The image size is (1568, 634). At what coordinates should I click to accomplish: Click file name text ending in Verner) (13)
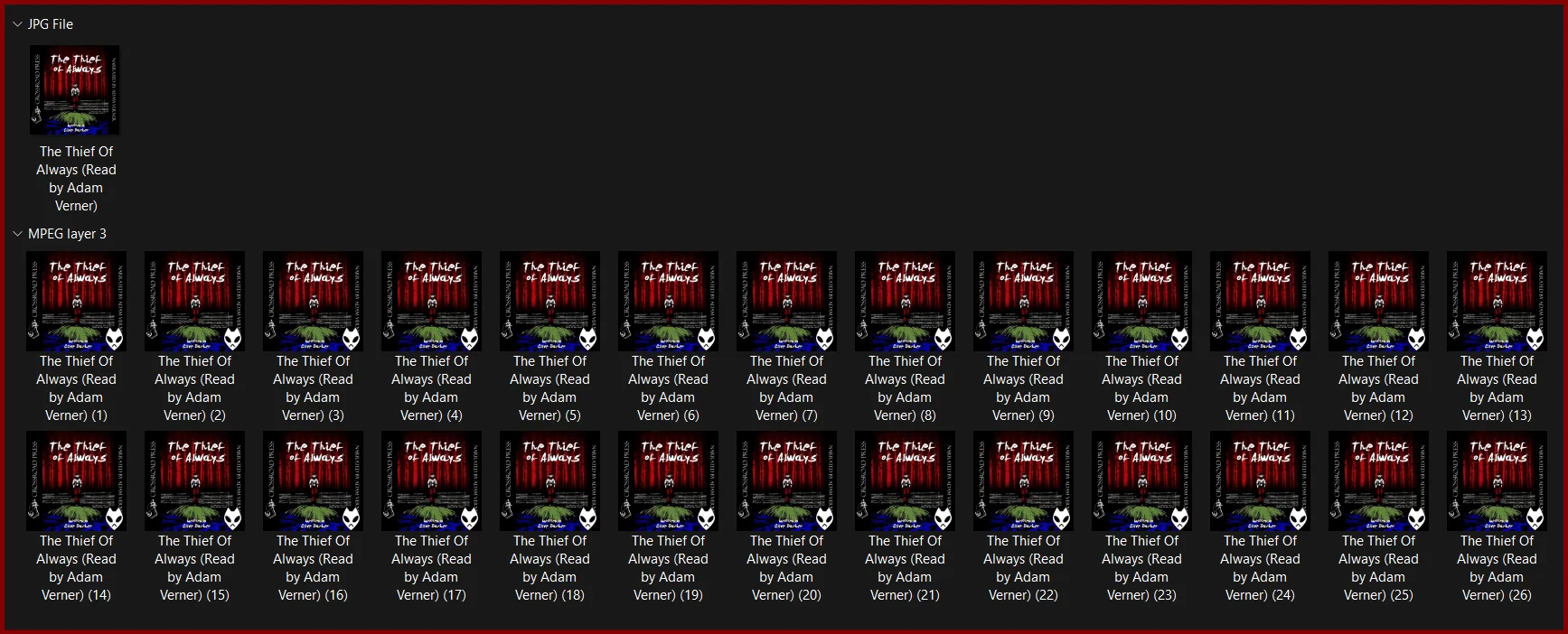tap(1497, 388)
